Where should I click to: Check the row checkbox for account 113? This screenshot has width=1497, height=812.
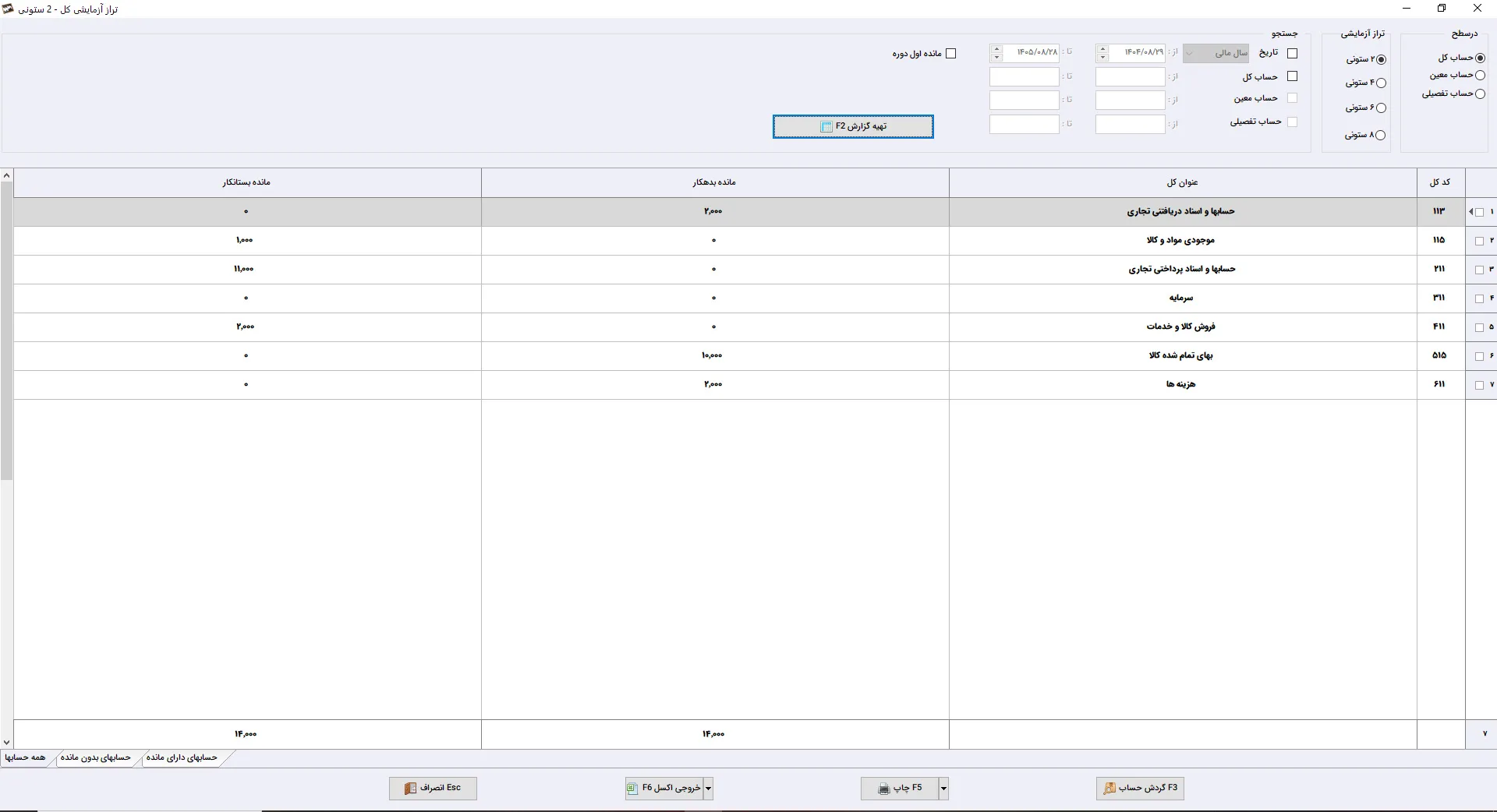tap(1479, 212)
